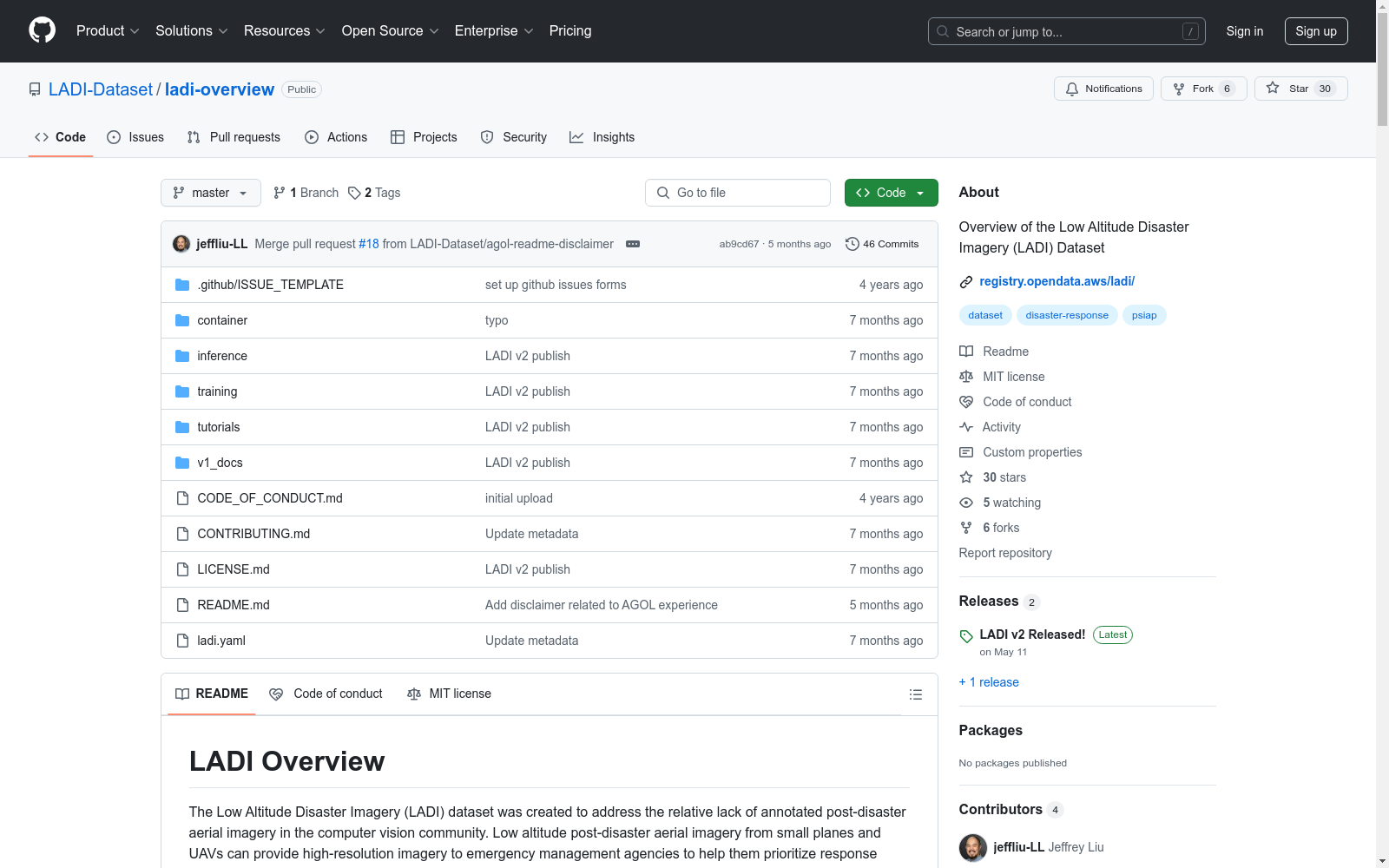Open the Security tab

pos(514,137)
